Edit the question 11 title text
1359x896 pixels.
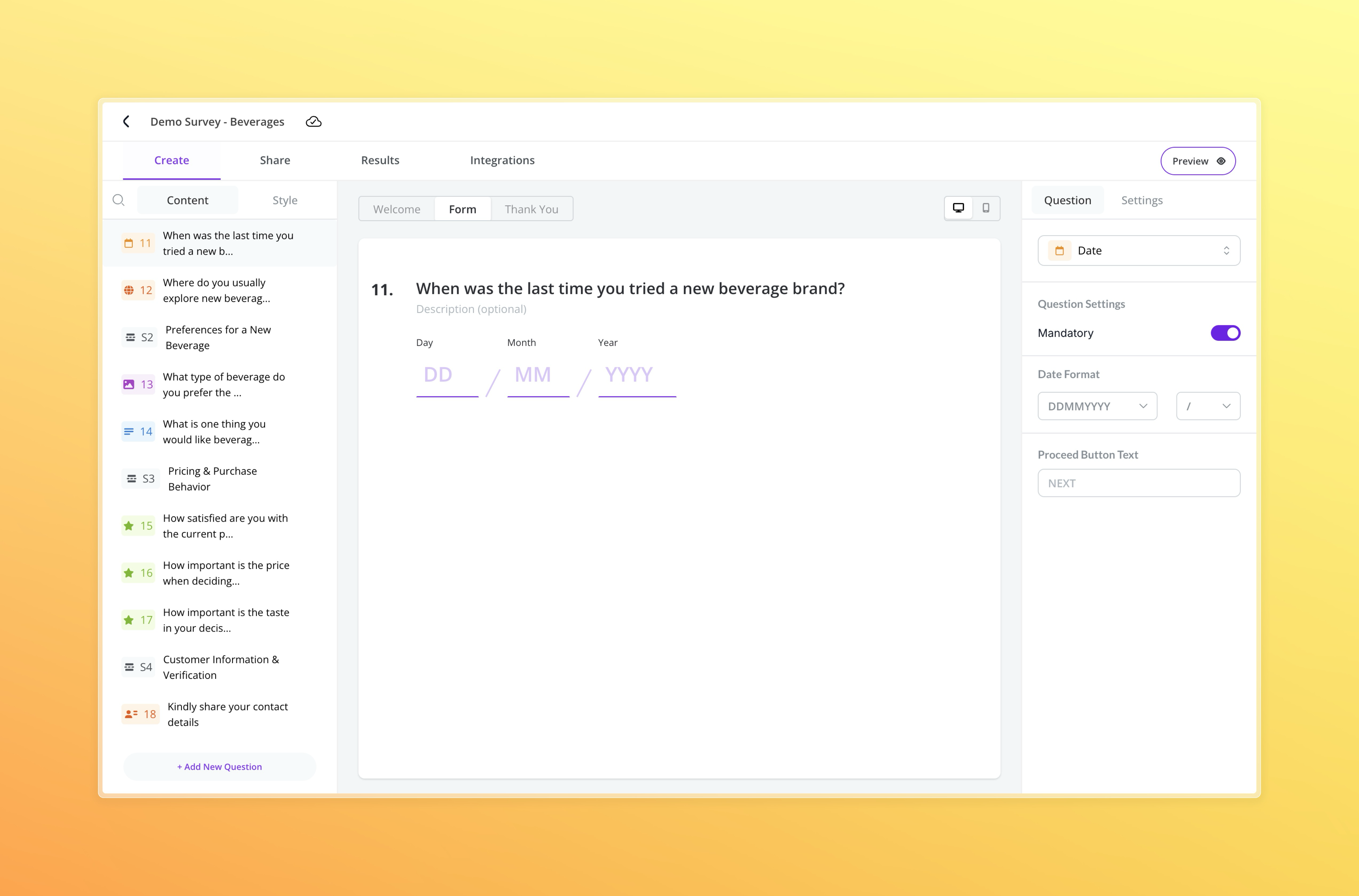click(630, 289)
